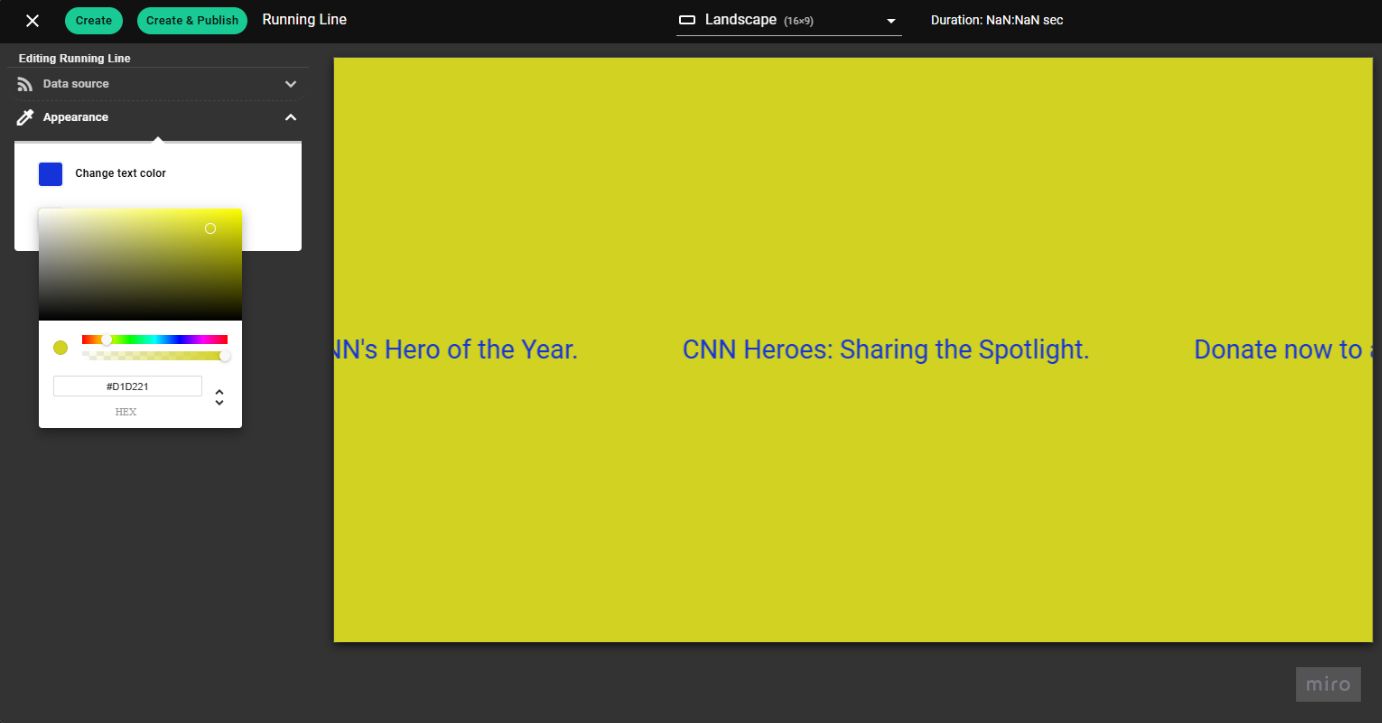Close the Running Line editor with X

click(x=32, y=20)
